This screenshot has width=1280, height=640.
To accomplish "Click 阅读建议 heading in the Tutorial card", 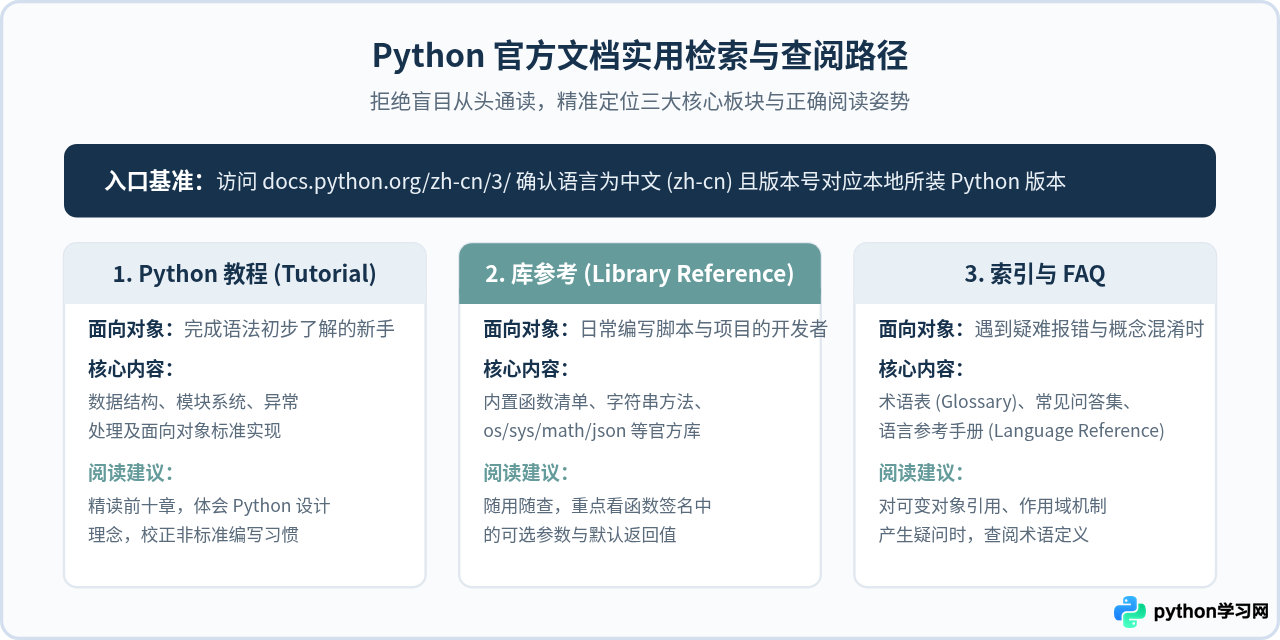I will pyautogui.click(x=131, y=472).
